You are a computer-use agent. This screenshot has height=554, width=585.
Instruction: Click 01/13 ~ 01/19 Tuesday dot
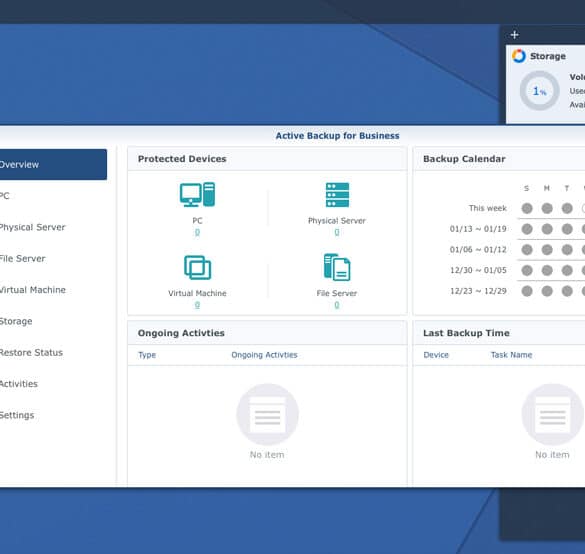(x=567, y=229)
